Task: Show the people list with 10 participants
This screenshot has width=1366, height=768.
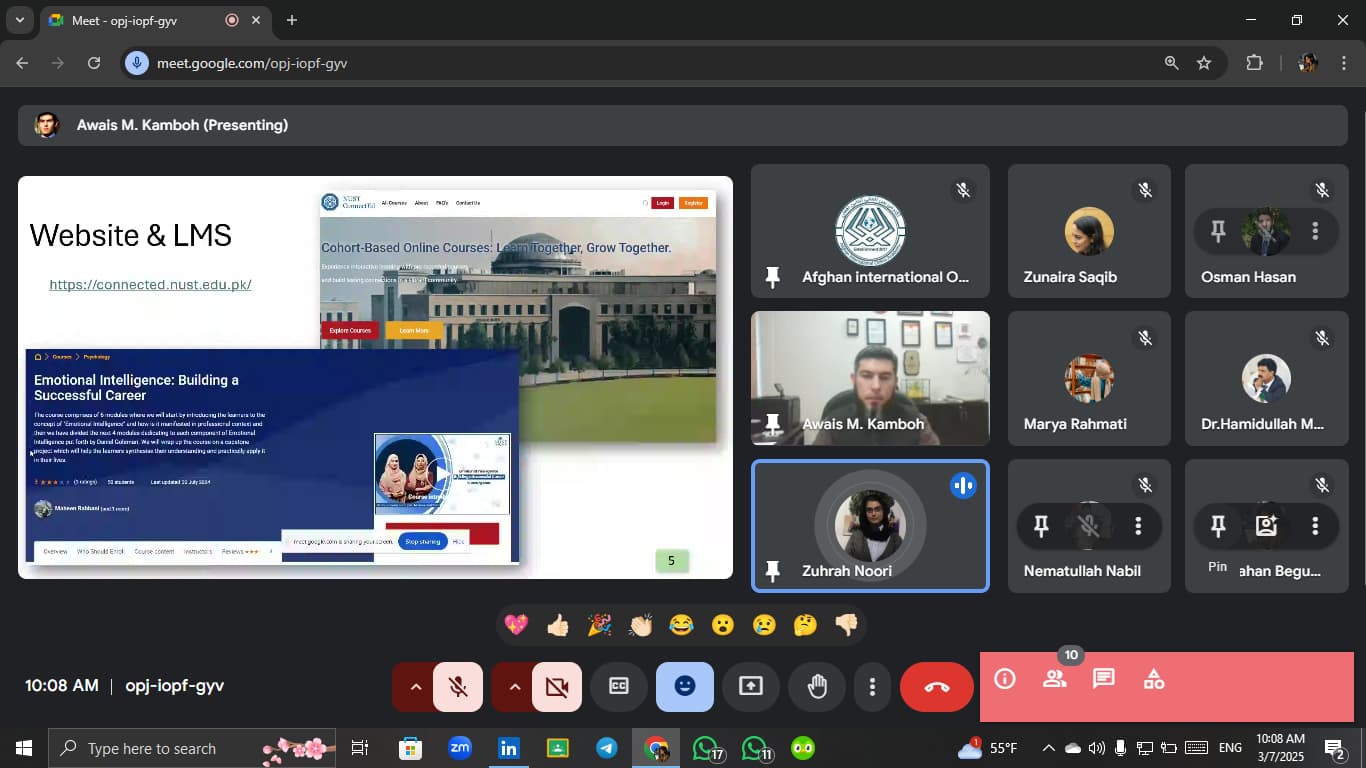Action: point(1054,679)
